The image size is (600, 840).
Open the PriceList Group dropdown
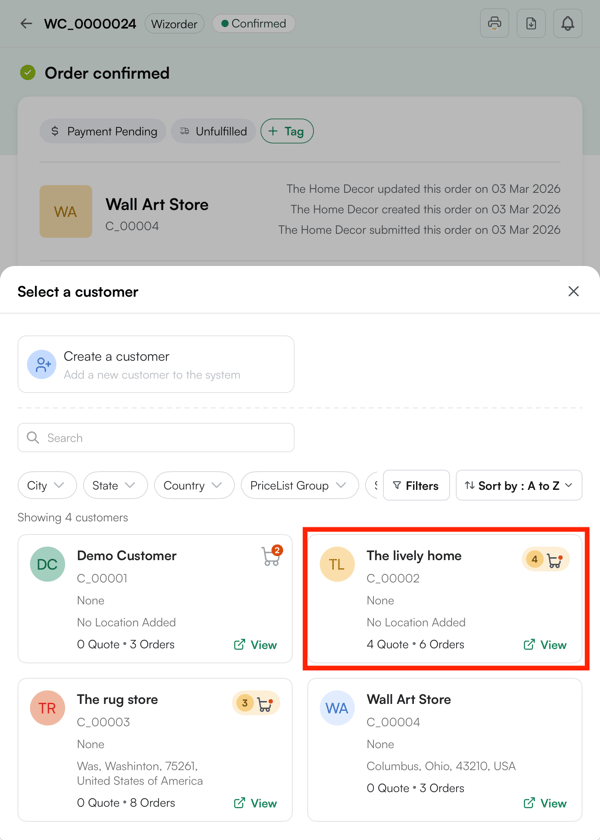point(299,485)
